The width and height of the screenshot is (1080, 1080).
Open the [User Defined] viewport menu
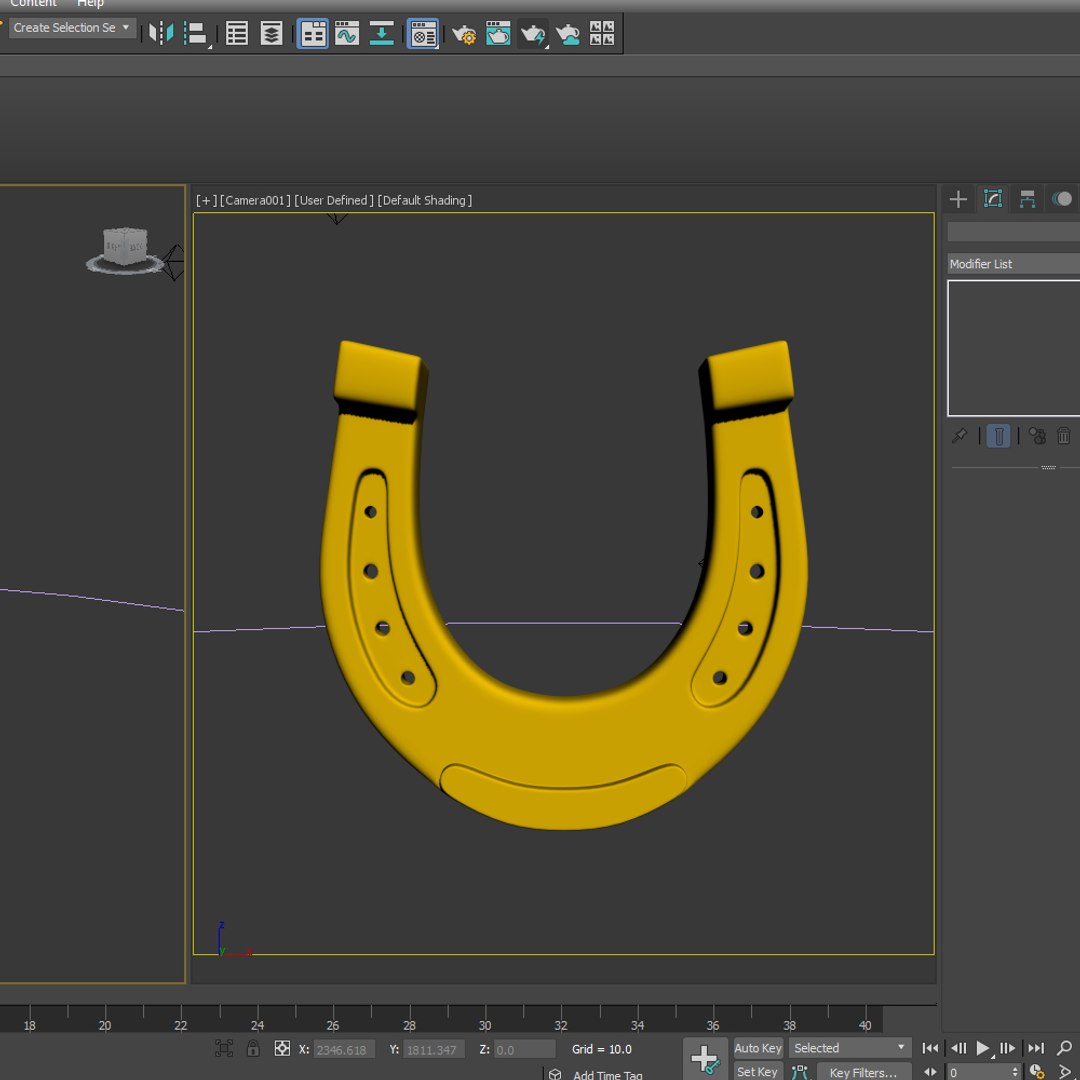pyautogui.click(x=334, y=200)
